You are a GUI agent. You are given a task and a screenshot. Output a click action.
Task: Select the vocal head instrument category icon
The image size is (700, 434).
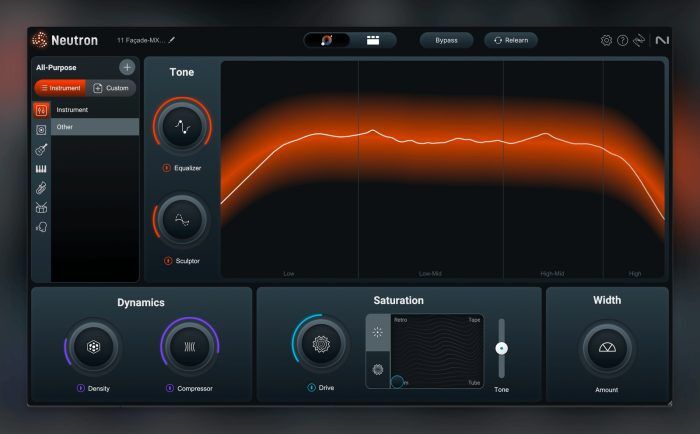point(41,227)
